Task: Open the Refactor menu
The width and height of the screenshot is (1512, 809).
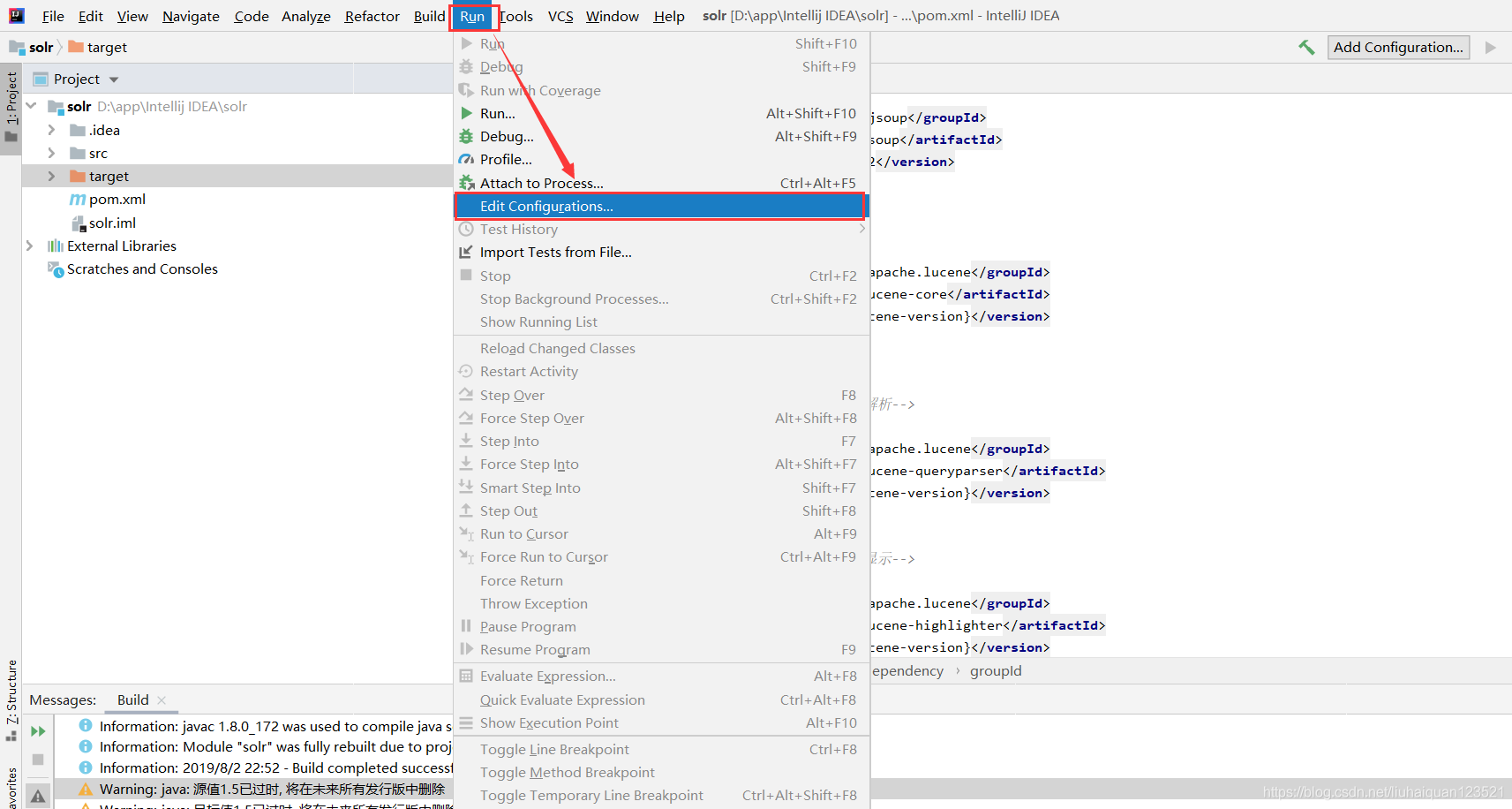Action: point(372,16)
